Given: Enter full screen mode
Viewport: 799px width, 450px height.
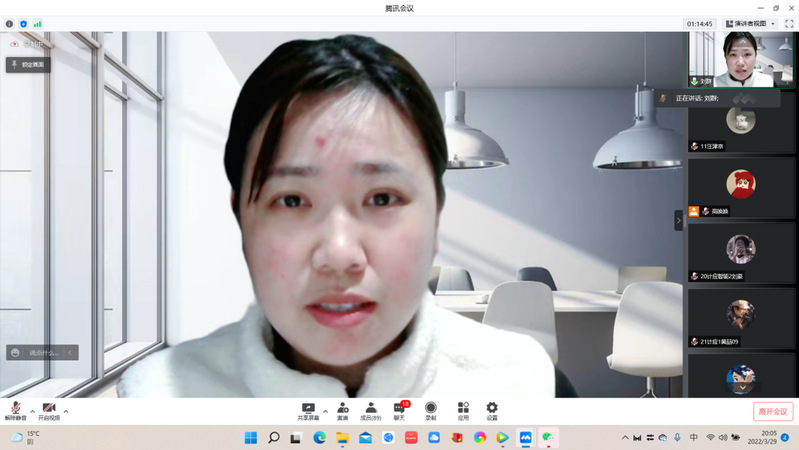Looking at the screenshot, I should (x=788, y=23).
